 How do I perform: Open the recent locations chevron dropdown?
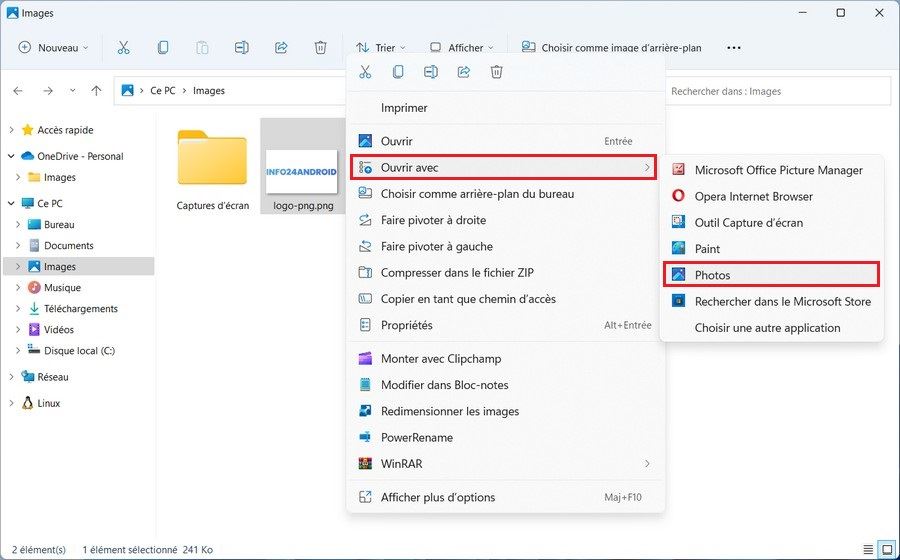72,91
